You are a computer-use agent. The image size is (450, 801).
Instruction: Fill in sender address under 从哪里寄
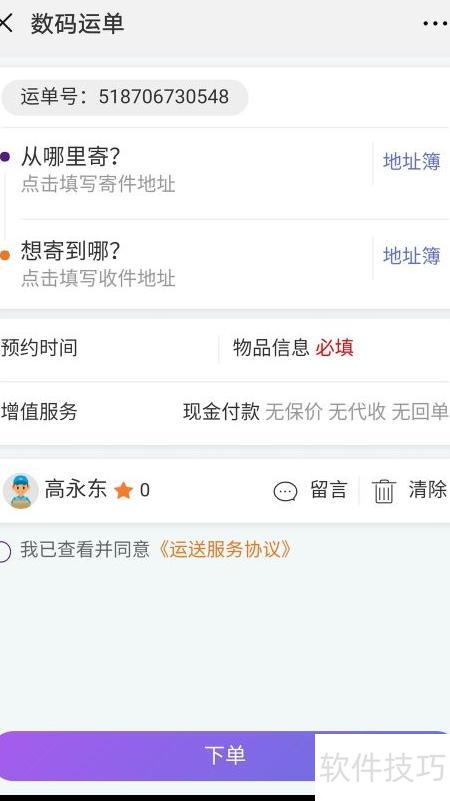[98, 183]
